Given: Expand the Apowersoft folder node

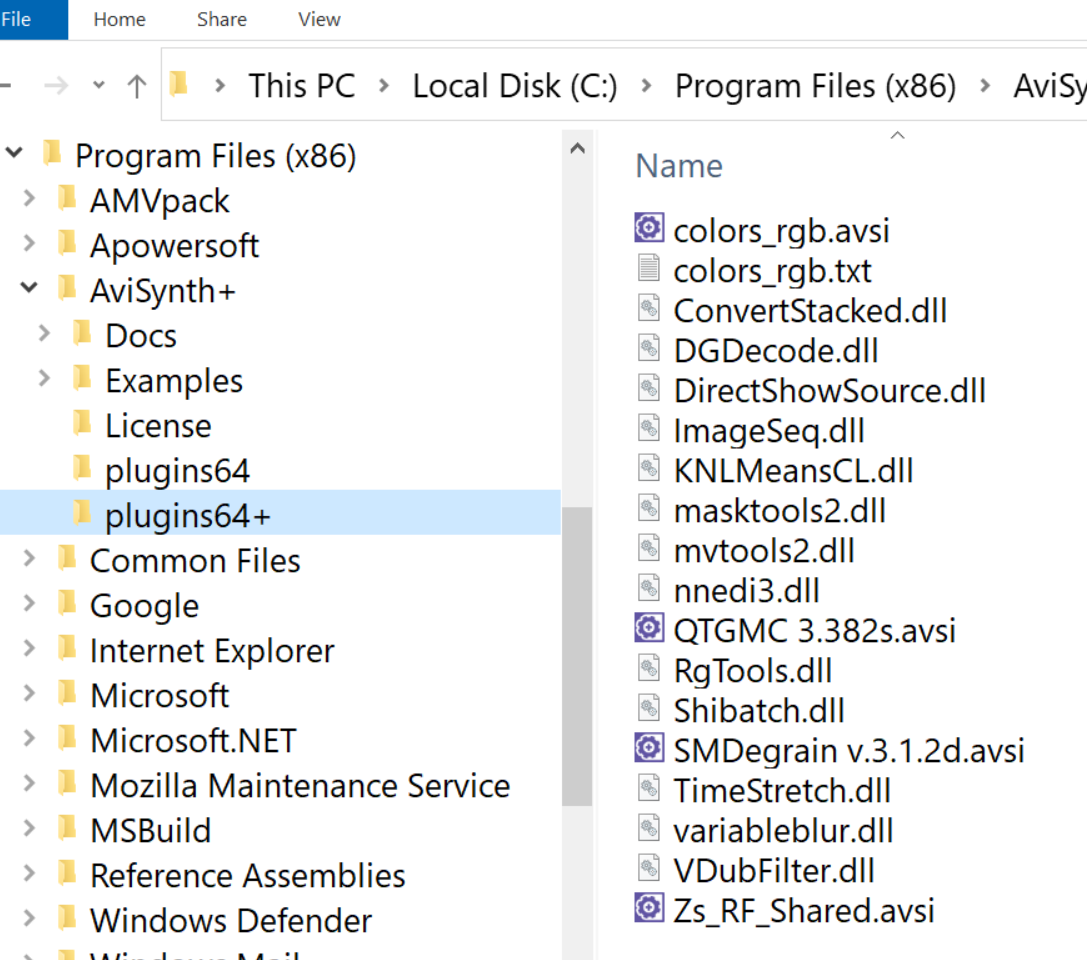Looking at the screenshot, I should click(x=28, y=243).
